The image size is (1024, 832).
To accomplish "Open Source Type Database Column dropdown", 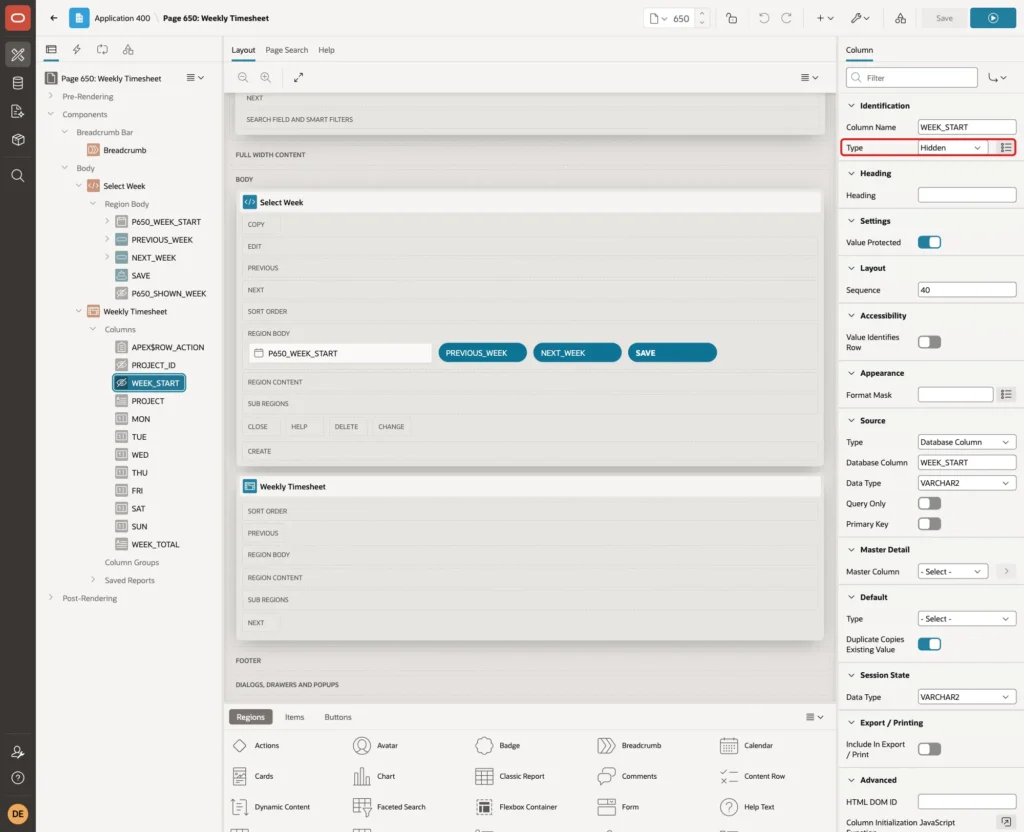I will pos(967,442).
